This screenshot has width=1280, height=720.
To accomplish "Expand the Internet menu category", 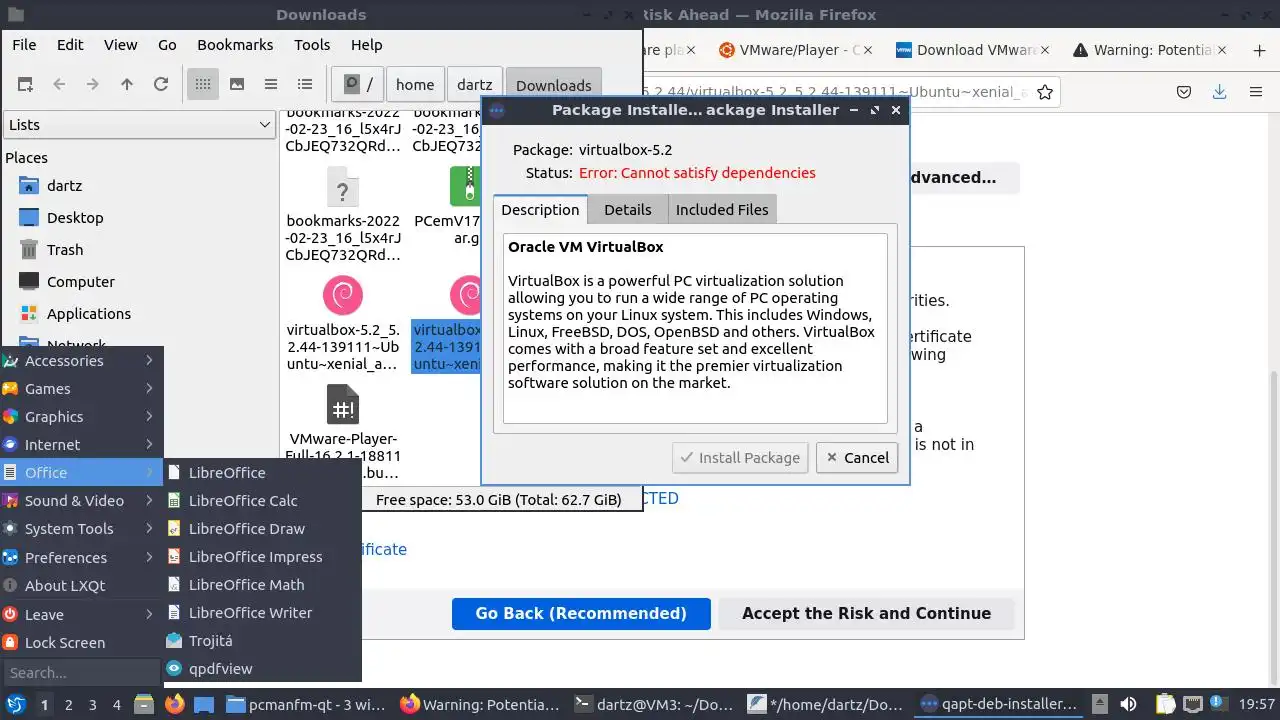I will click(x=81, y=444).
